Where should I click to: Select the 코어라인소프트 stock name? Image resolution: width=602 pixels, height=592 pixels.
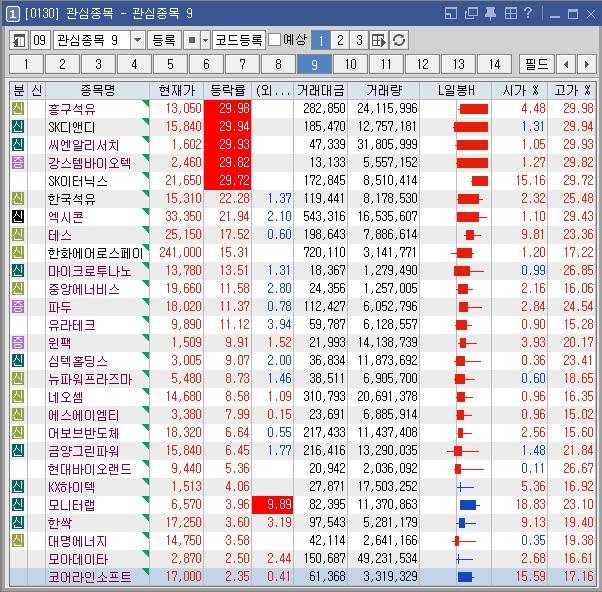90,577
